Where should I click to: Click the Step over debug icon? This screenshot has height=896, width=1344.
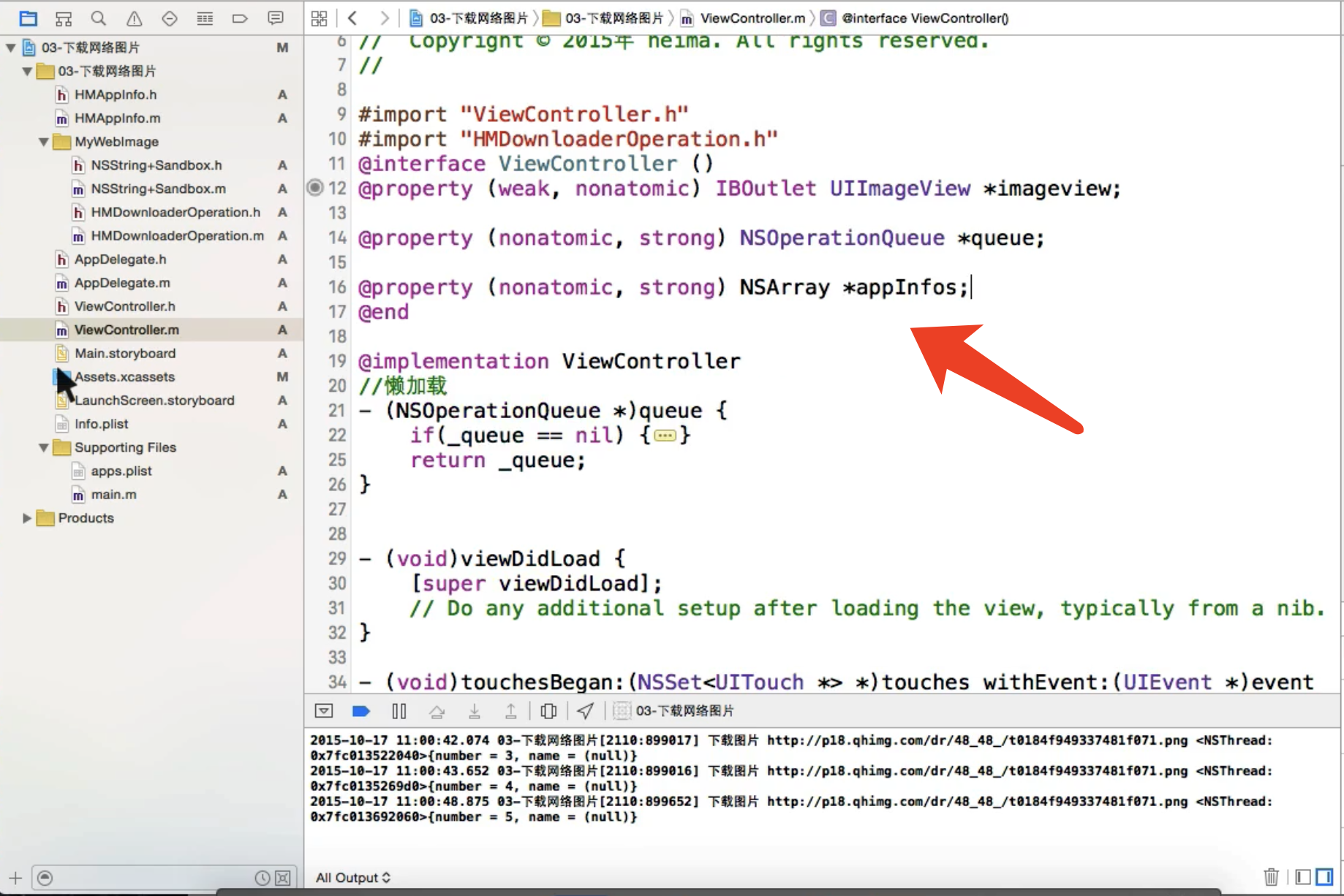coord(437,711)
